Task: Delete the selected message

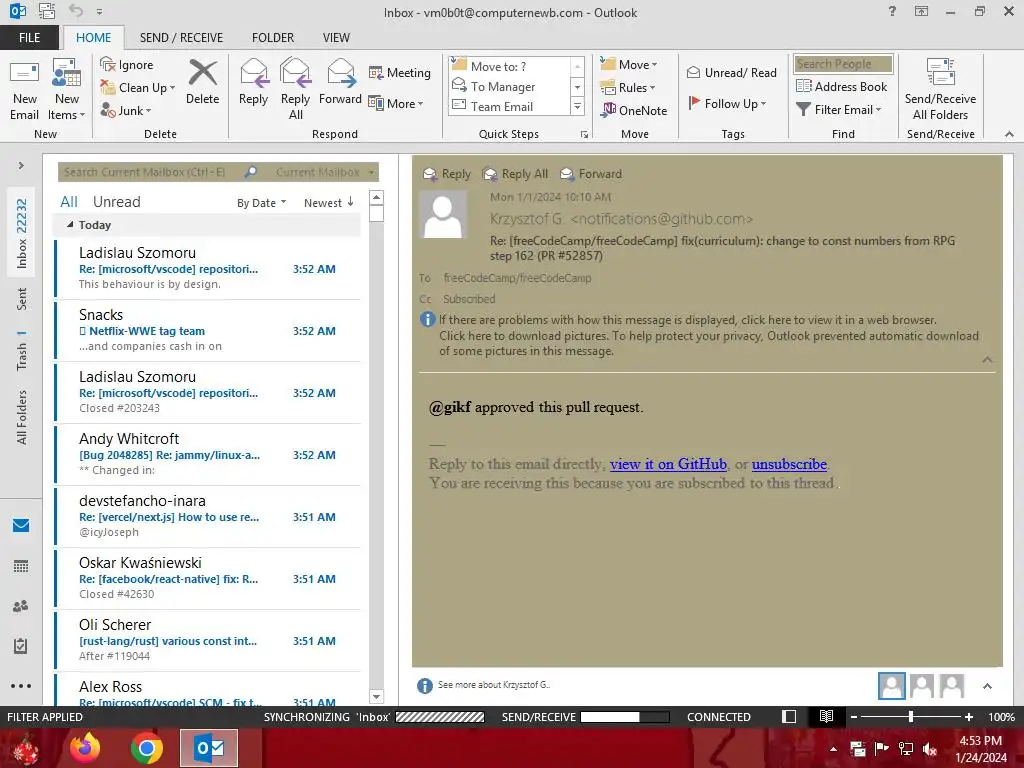Action: click(x=202, y=82)
